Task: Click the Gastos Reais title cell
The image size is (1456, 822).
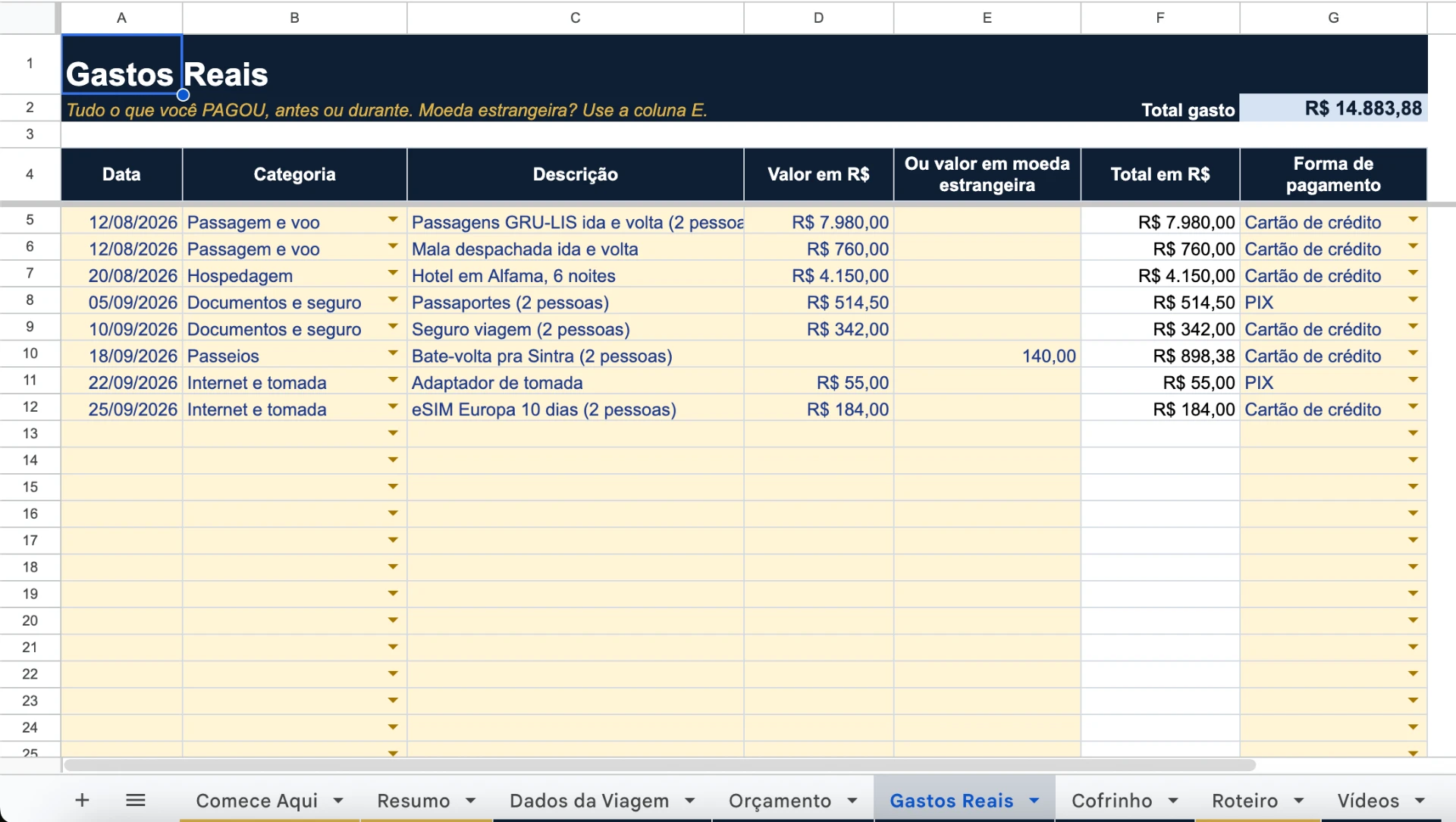Action: pos(121,64)
